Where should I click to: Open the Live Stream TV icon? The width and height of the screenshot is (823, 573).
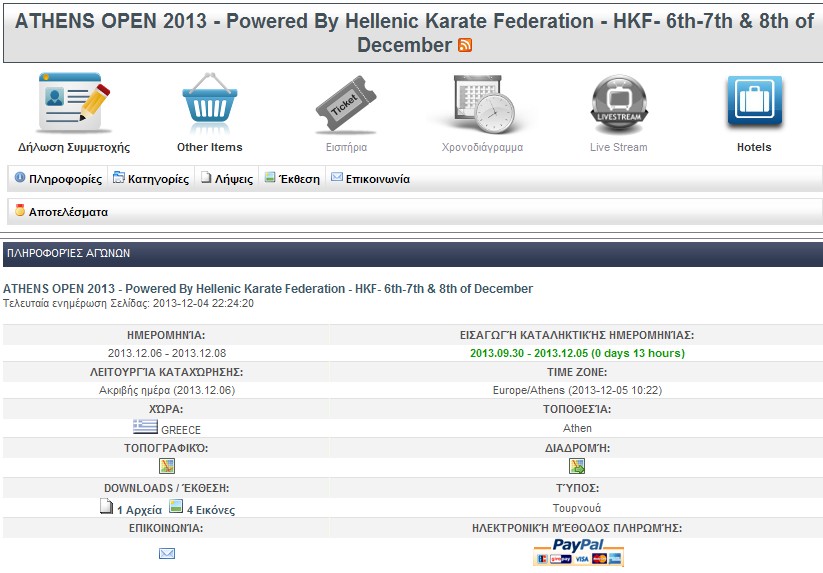pyautogui.click(x=618, y=105)
